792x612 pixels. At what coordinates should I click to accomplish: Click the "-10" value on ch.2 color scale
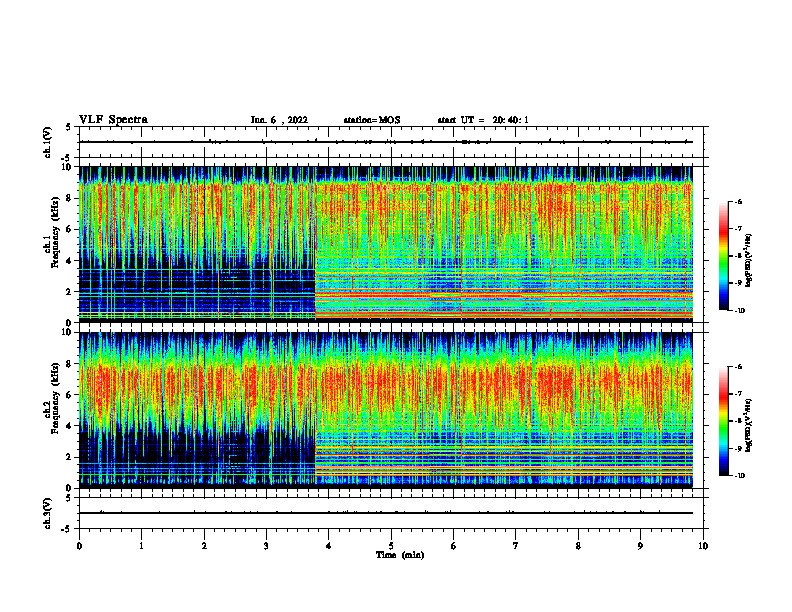[x=739, y=476]
